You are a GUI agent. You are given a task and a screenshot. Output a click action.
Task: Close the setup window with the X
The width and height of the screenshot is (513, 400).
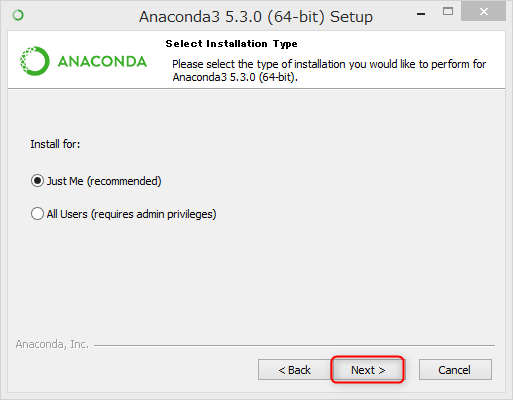coord(483,12)
